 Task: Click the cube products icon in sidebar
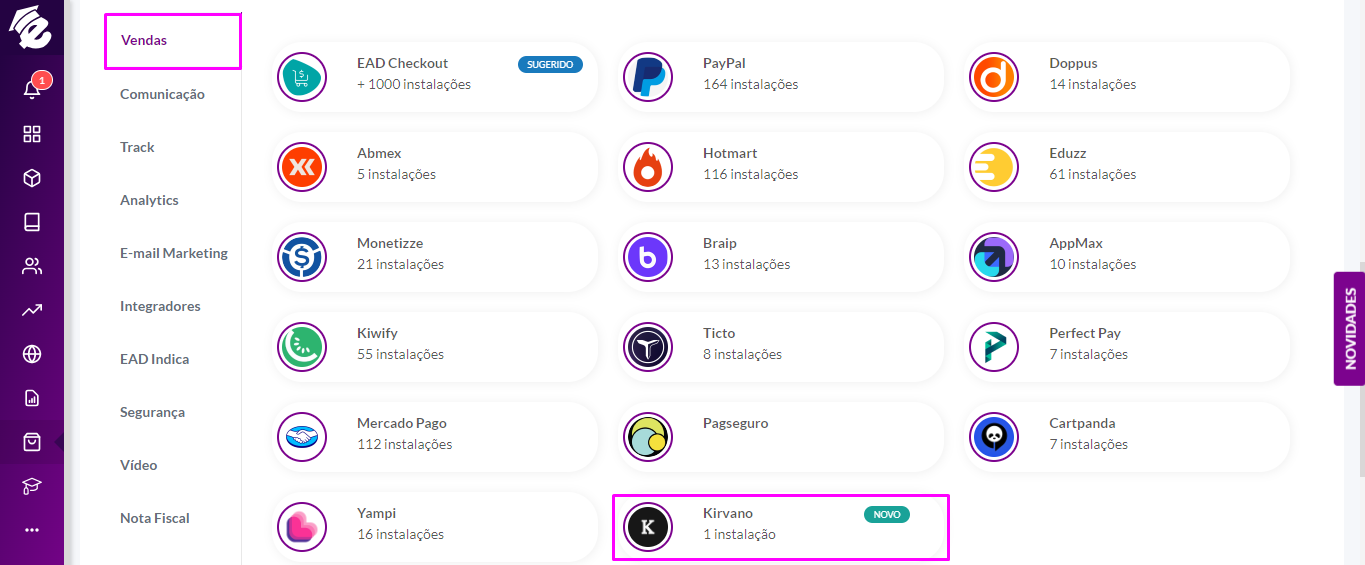[32, 178]
